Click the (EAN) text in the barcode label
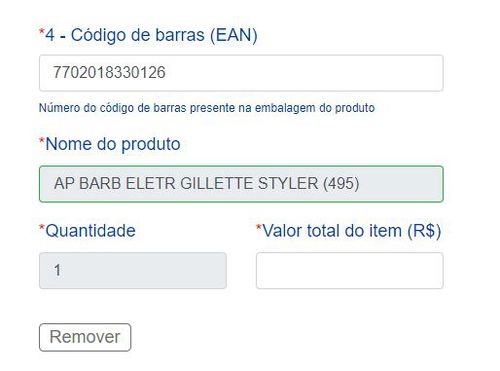Screen dimensions: 500x371 [234, 35]
